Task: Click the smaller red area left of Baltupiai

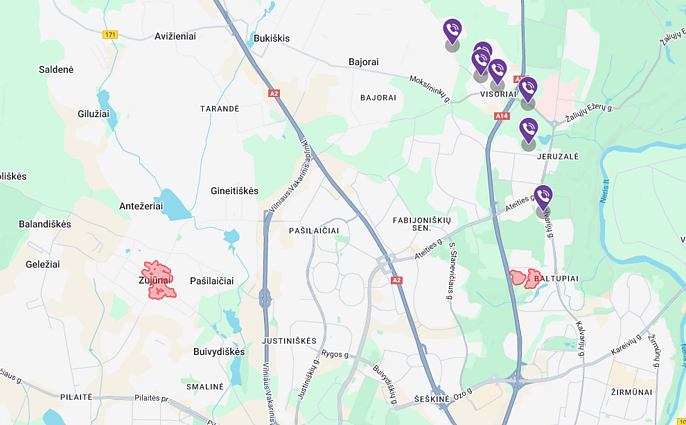Action: coord(518,277)
